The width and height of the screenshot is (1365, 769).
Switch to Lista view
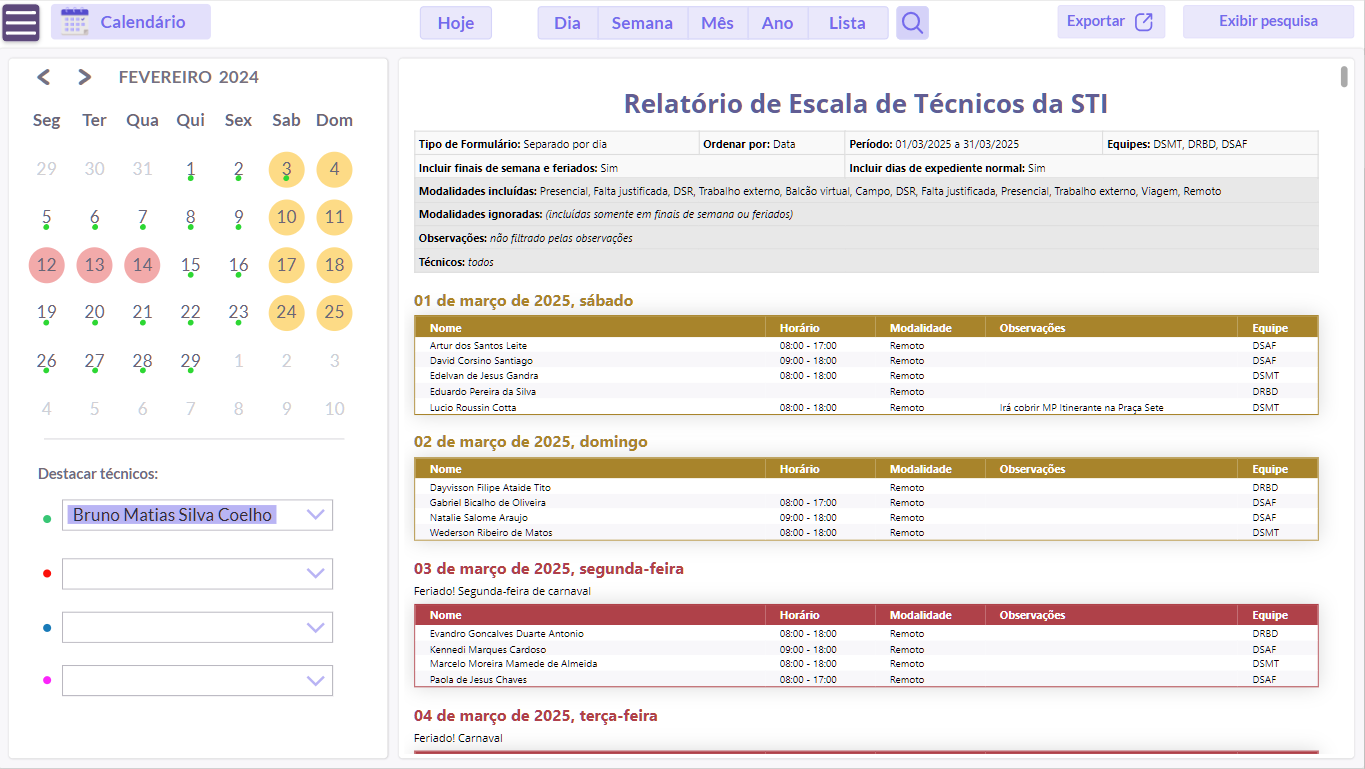point(847,23)
